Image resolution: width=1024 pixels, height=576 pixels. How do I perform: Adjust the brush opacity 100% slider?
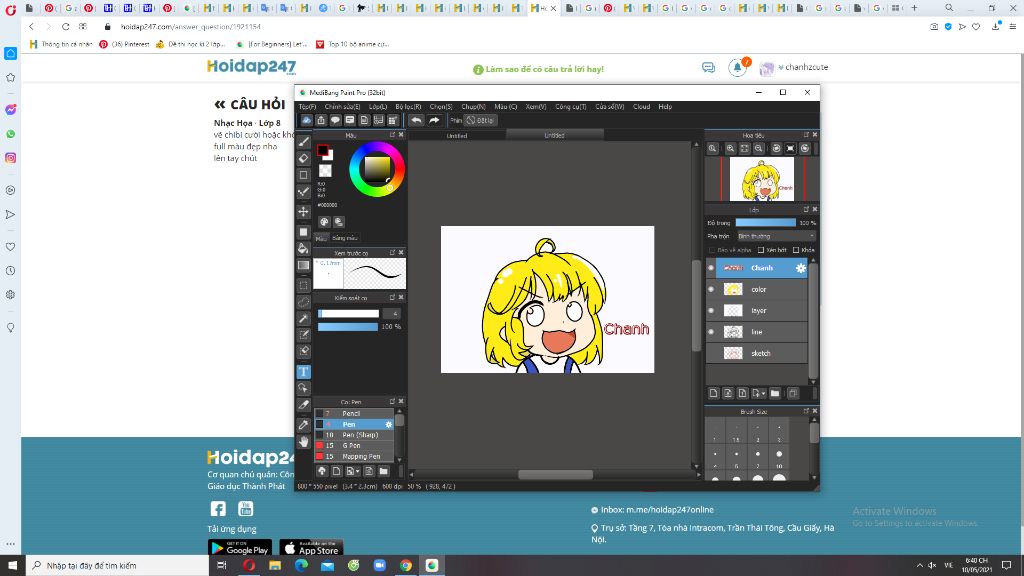[x=348, y=327]
